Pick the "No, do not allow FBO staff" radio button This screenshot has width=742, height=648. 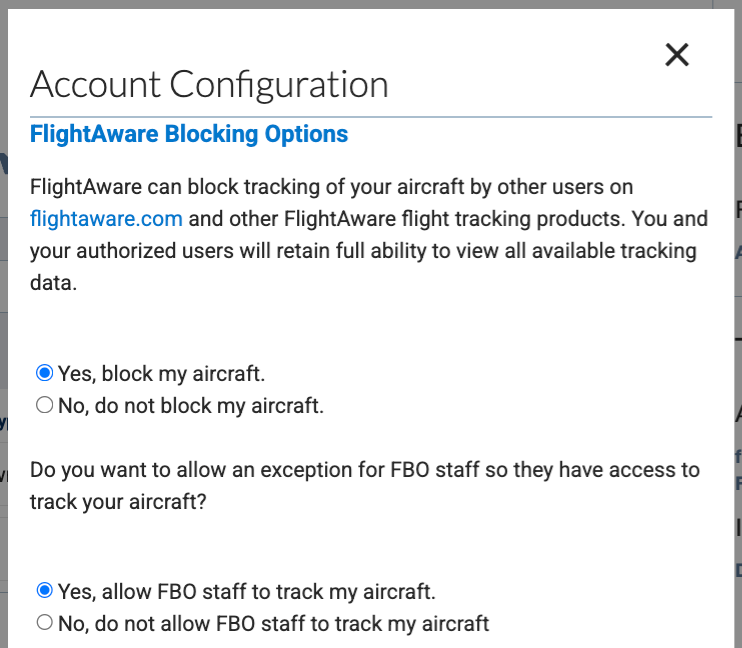coord(44,622)
